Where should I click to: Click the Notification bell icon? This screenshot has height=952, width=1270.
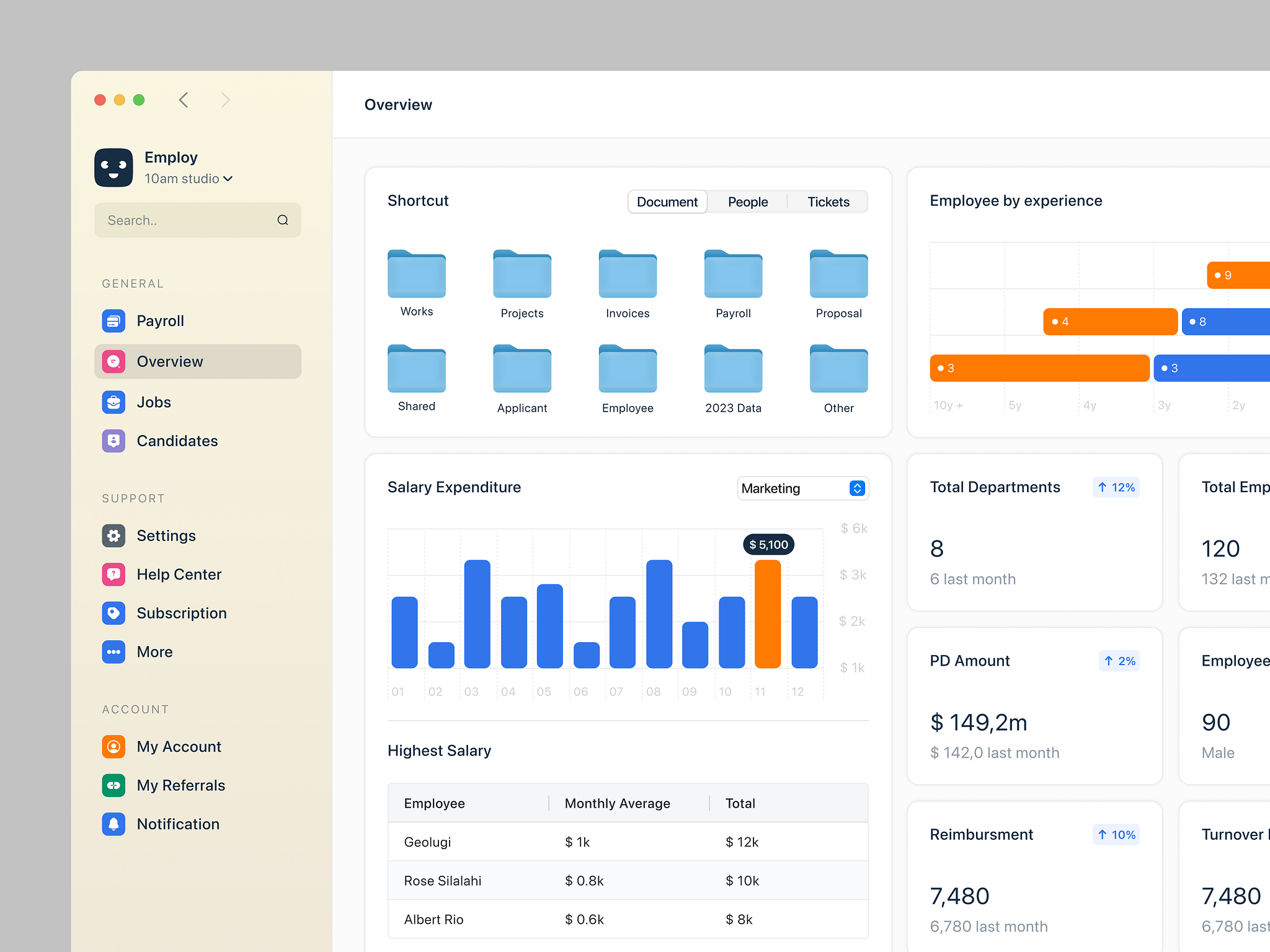[113, 824]
